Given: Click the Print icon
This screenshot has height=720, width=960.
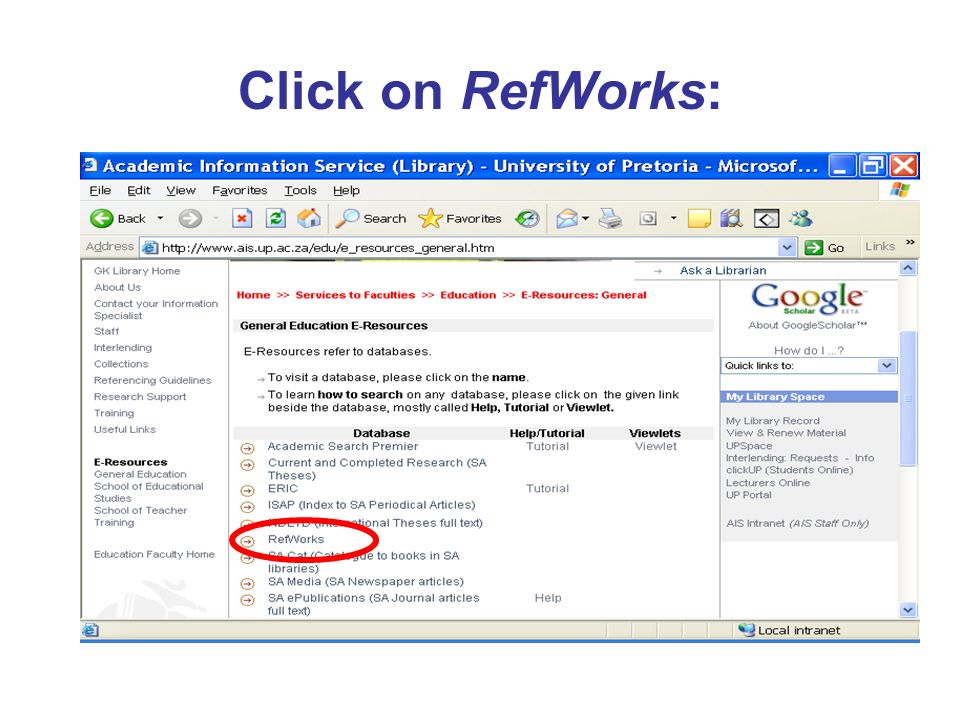Looking at the screenshot, I should point(610,218).
